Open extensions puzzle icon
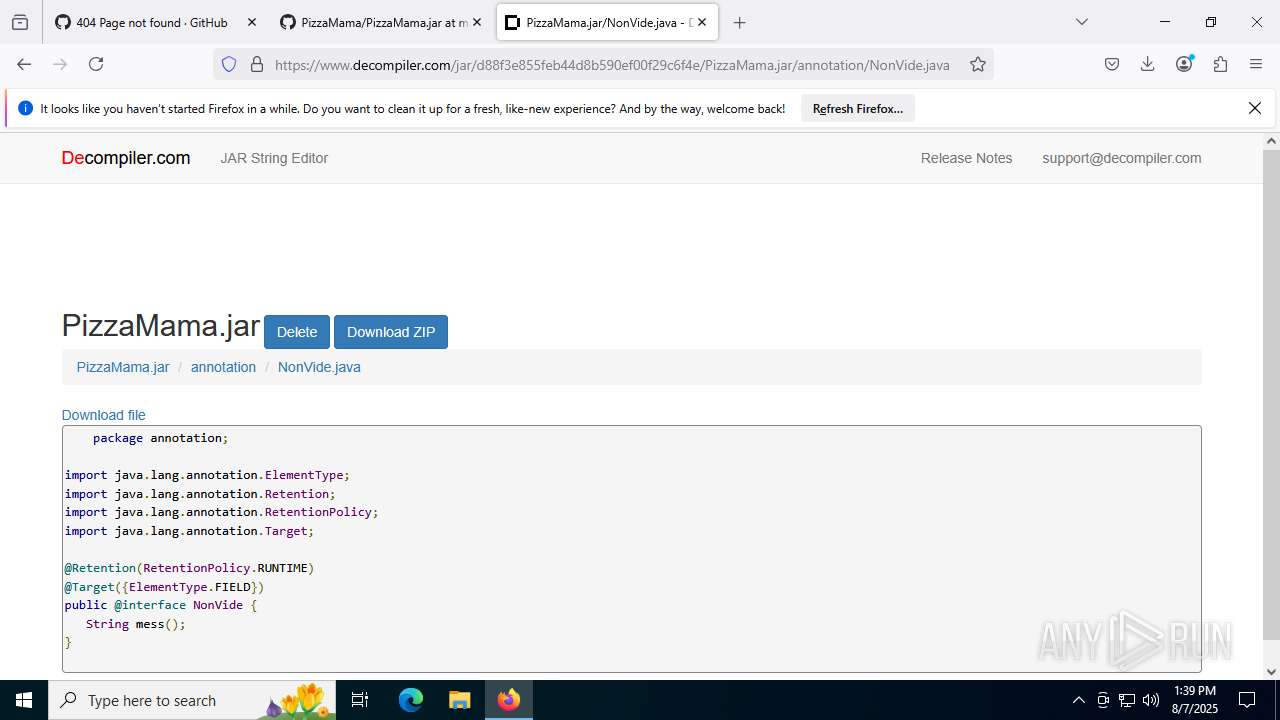The width and height of the screenshot is (1280, 720). point(1220,64)
